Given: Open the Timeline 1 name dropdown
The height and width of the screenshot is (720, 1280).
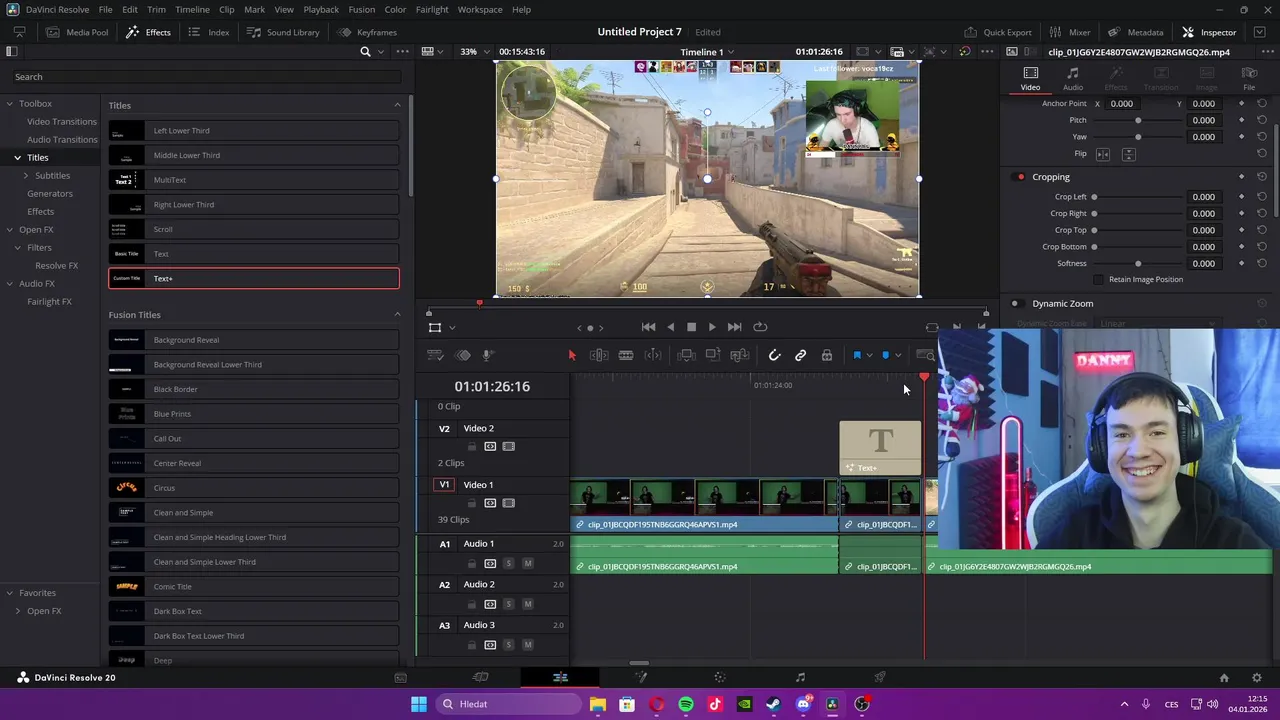Looking at the screenshot, I should (x=707, y=52).
